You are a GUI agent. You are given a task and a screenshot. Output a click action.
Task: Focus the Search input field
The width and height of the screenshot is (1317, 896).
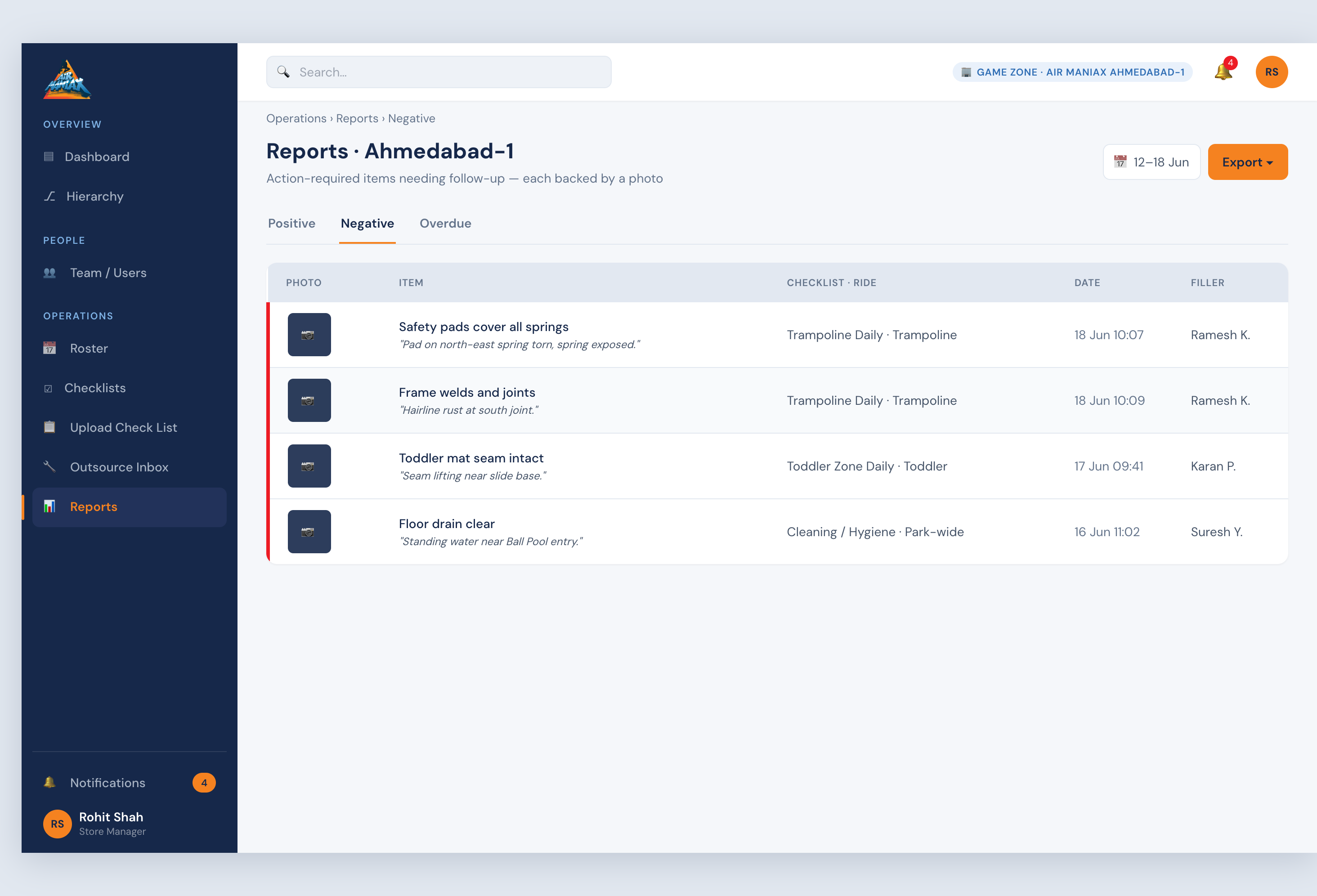click(x=439, y=72)
